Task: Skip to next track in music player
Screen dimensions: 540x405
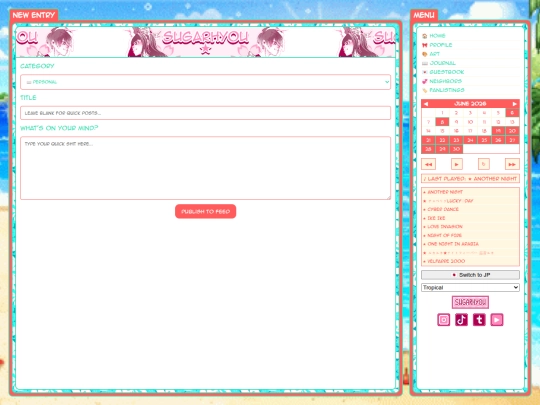Action: [x=512, y=164]
